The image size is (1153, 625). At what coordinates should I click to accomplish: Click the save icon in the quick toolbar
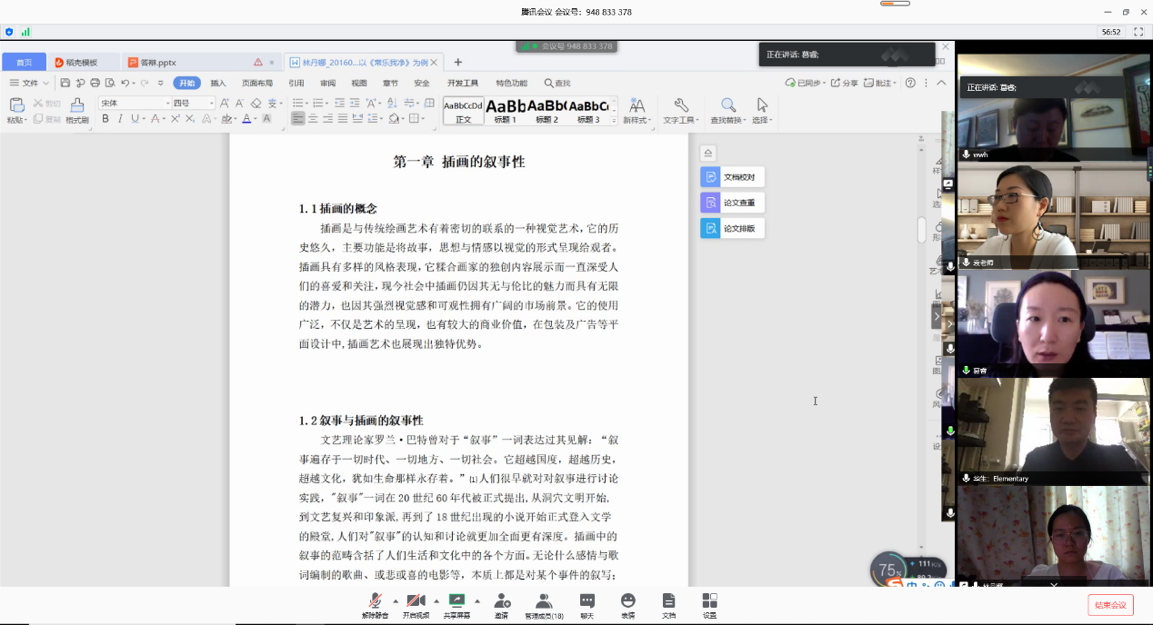(x=65, y=83)
